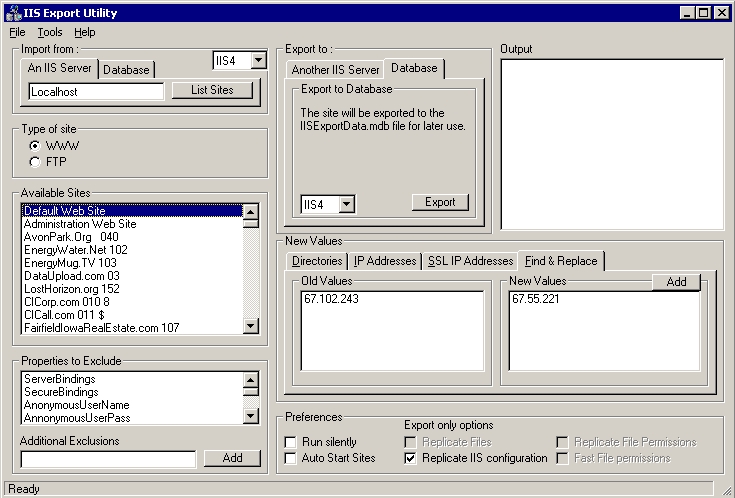
Task: Select LostHorizon.org 152 site
Action: 132,289
